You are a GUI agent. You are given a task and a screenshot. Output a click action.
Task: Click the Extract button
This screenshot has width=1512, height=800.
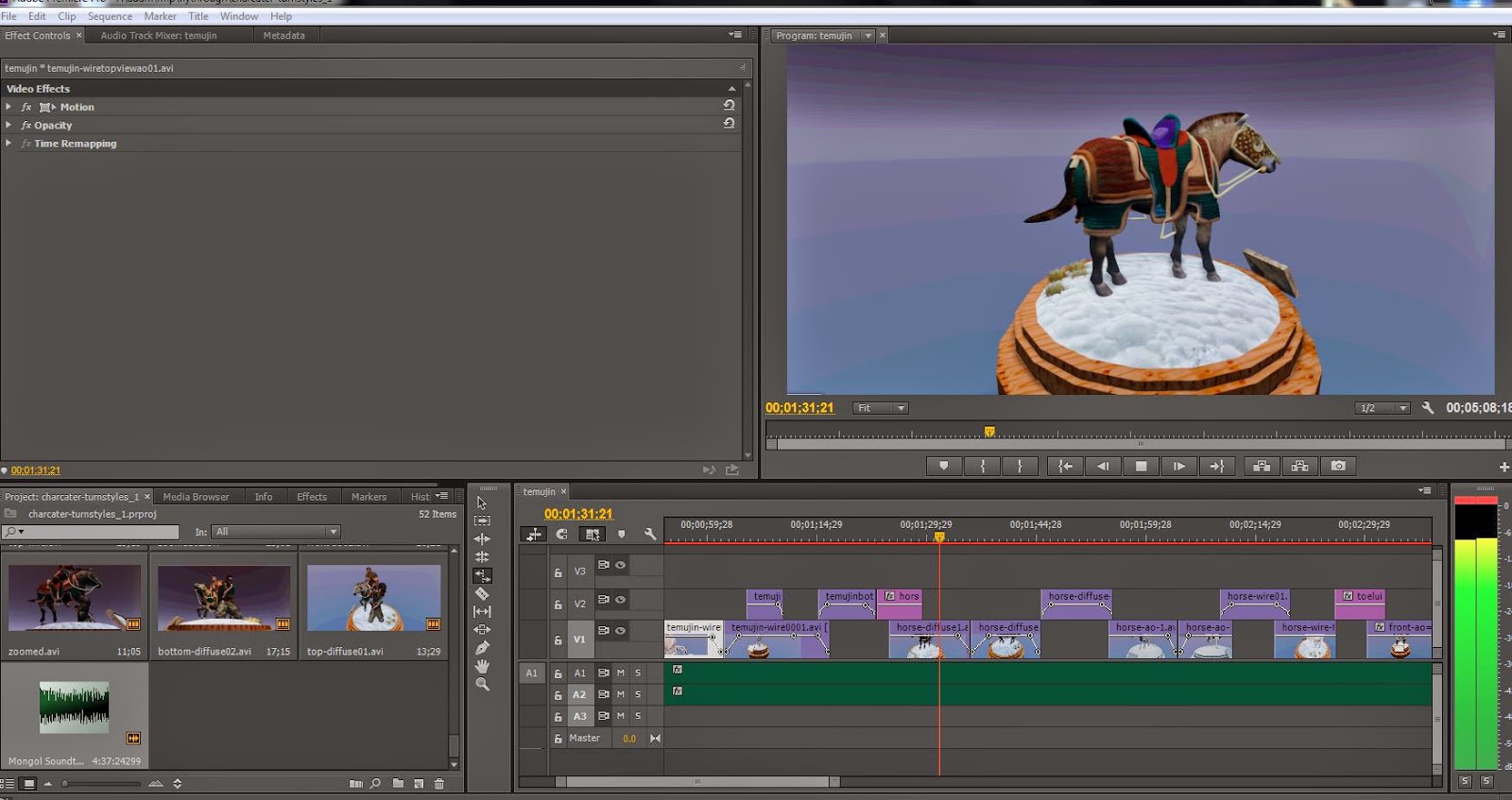1299,466
